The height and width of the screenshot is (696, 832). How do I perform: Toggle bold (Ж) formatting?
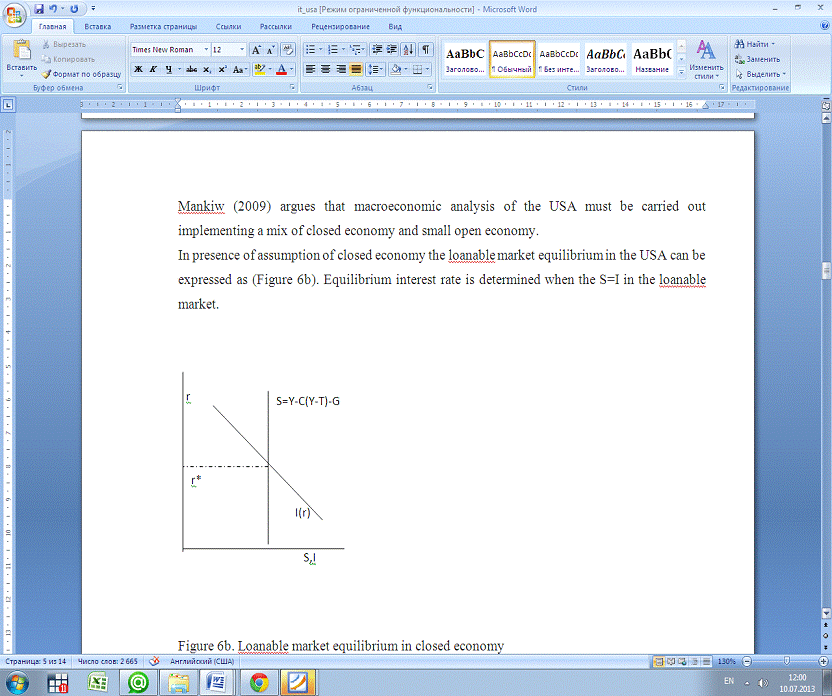pyautogui.click(x=138, y=69)
